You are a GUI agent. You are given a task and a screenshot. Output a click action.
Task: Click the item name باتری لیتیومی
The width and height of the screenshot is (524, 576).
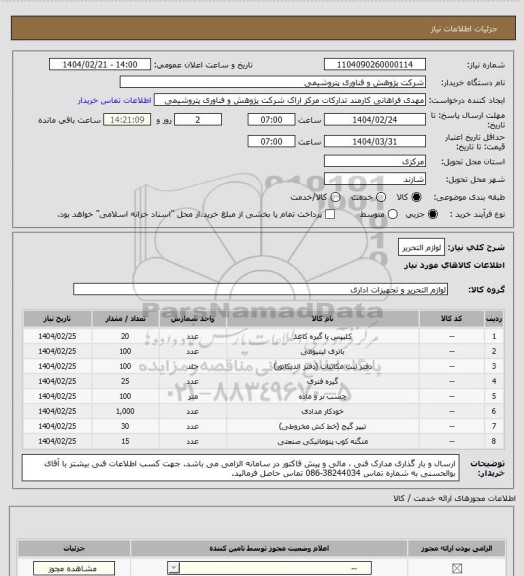(x=322, y=352)
